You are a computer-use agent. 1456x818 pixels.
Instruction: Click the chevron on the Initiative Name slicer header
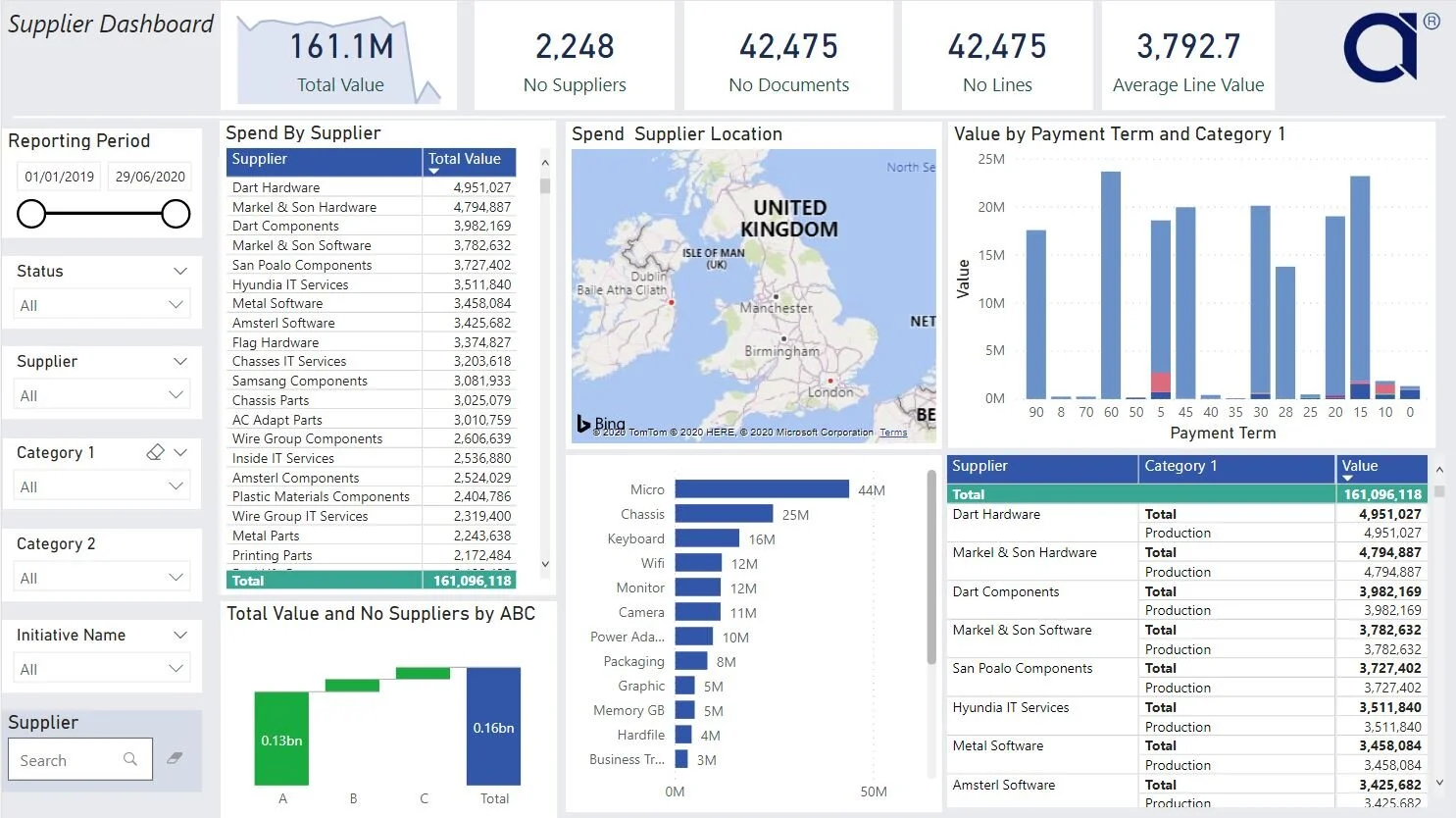point(180,635)
